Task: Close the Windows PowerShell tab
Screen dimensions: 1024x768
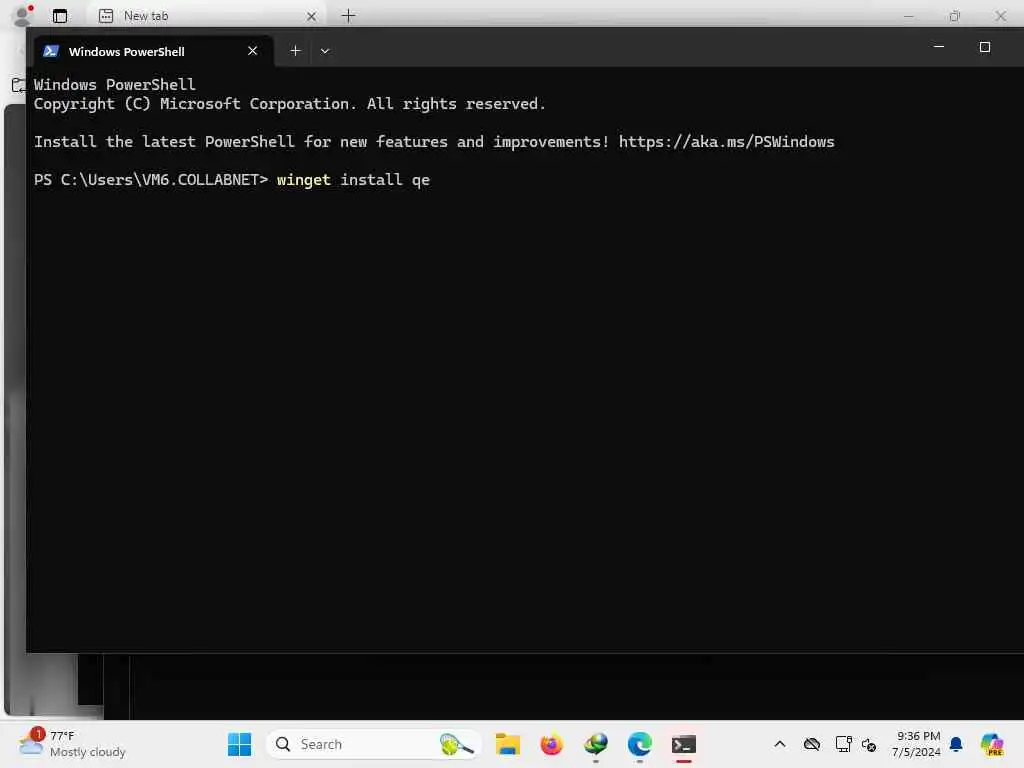Action: coord(253,51)
